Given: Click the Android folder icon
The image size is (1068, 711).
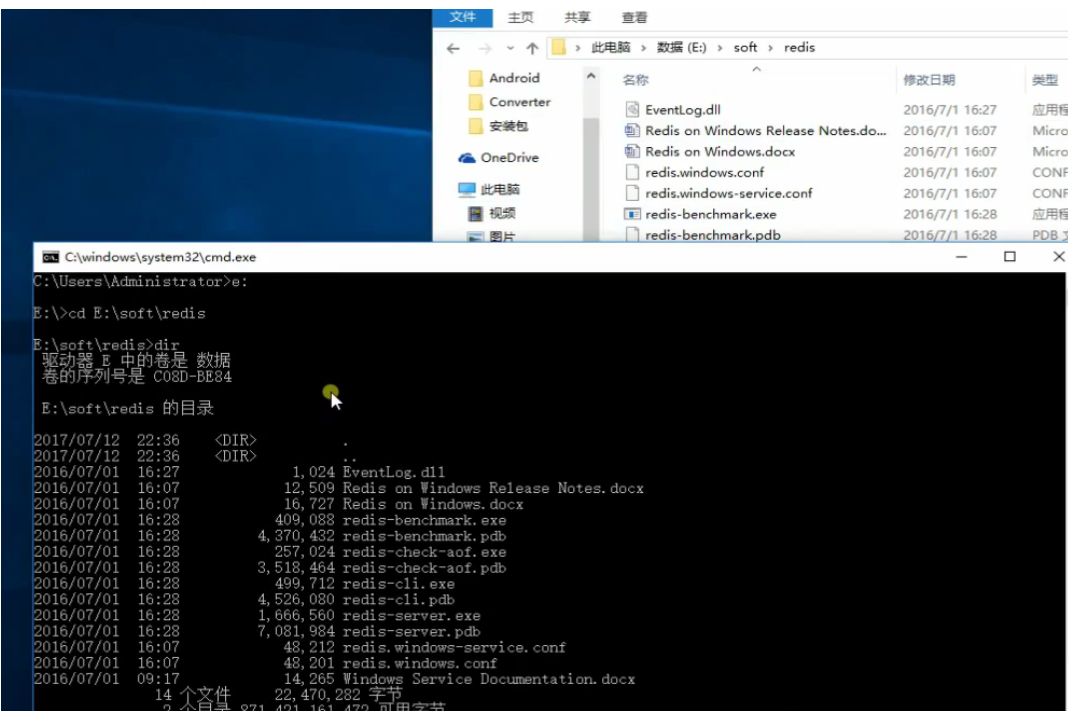Looking at the screenshot, I should (x=475, y=78).
